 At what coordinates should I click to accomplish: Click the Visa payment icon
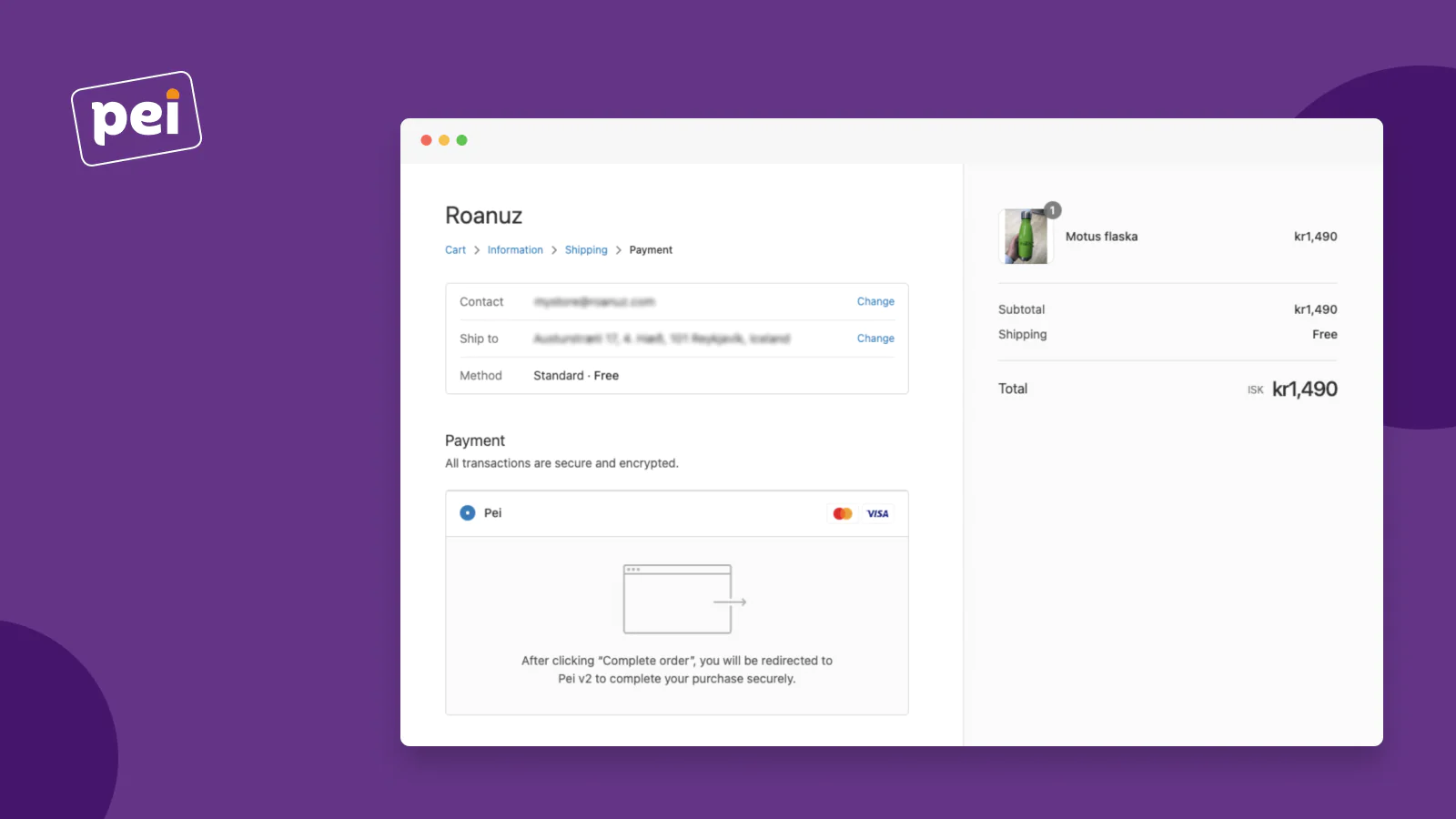[x=877, y=513]
